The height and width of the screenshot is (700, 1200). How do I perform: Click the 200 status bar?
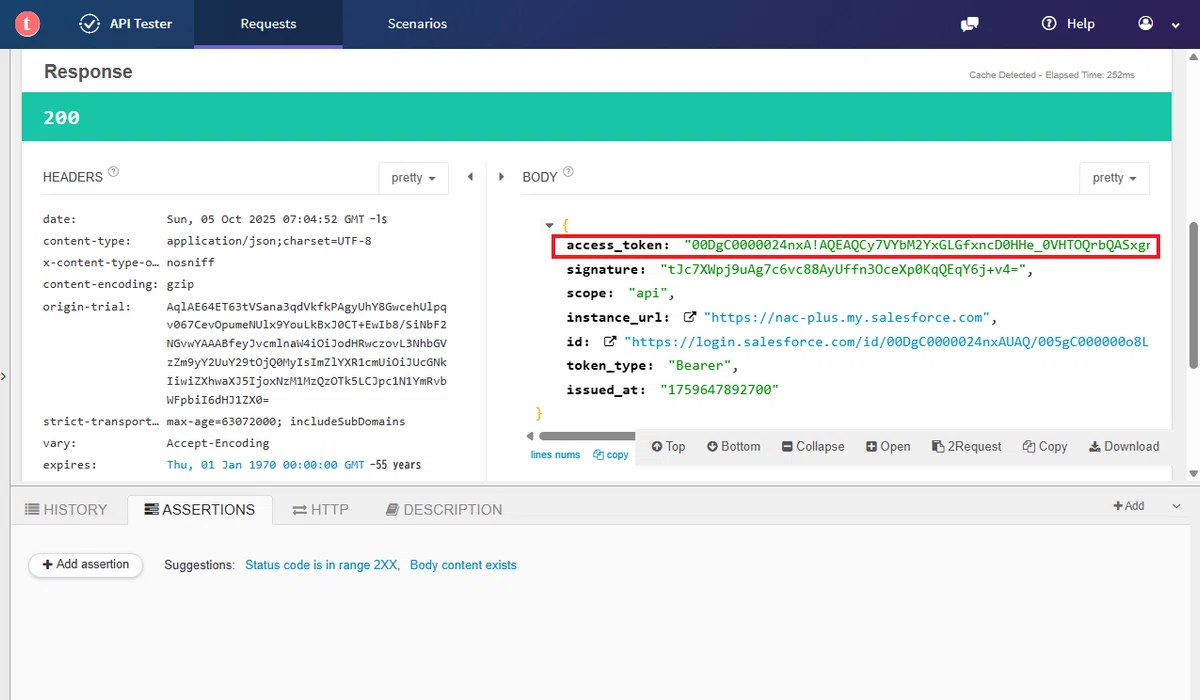click(597, 117)
